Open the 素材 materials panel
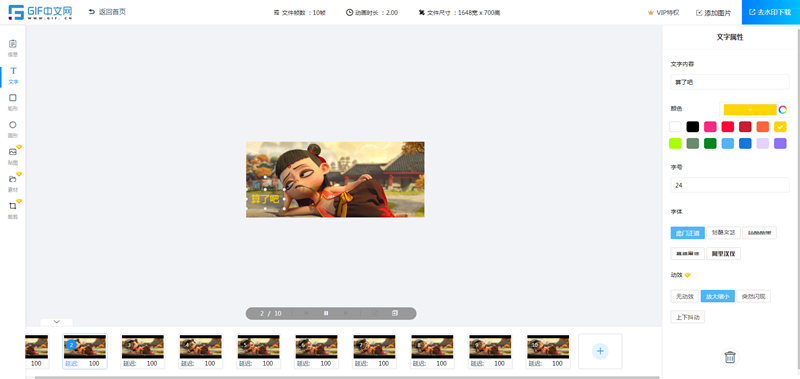This screenshot has width=800, height=379. (13, 183)
